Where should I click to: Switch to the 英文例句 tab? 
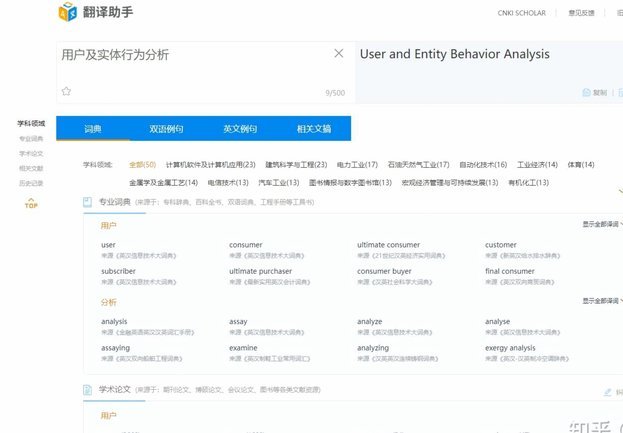click(x=240, y=129)
